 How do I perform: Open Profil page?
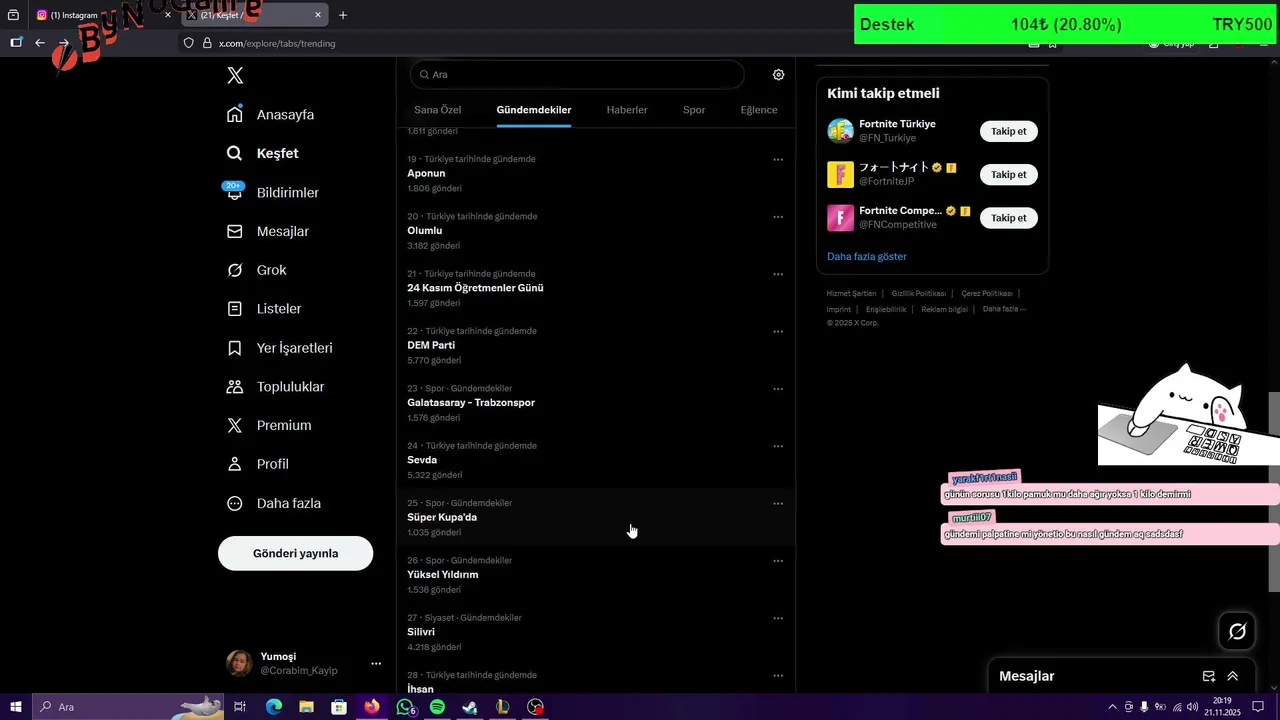pyautogui.click(x=257, y=464)
